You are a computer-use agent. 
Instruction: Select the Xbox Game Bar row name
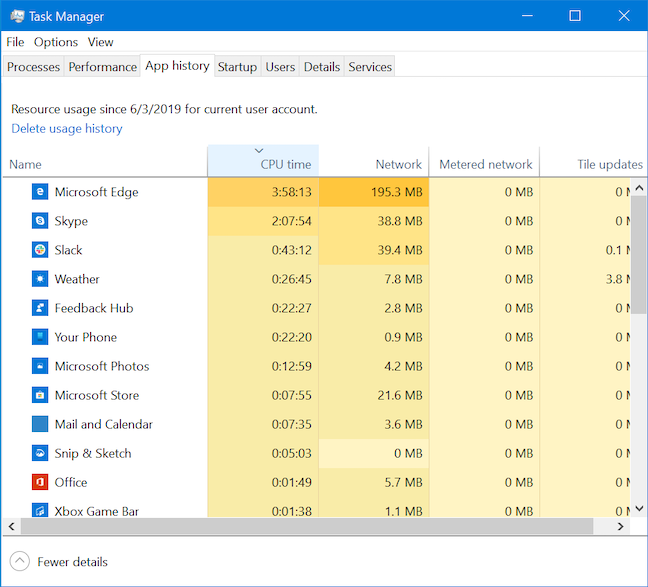point(96,511)
